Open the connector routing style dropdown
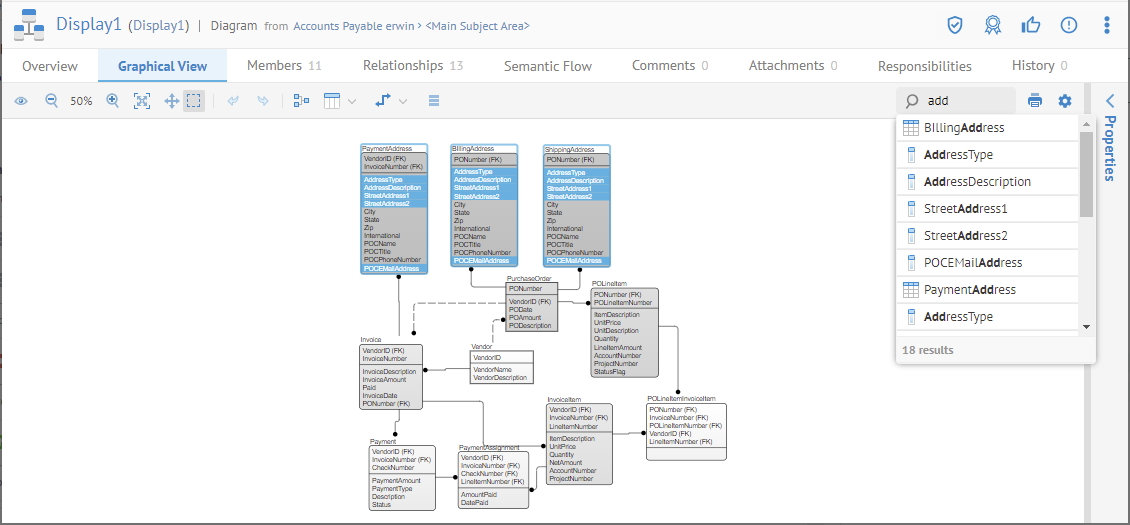Viewport: 1130px width, 525px height. click(391, 101)
